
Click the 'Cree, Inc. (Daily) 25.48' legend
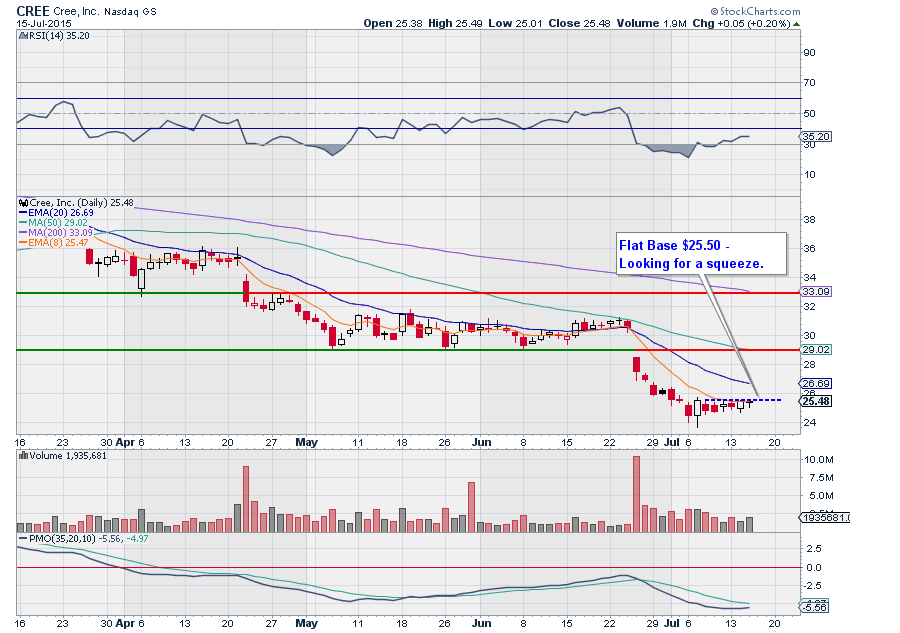tap(82, 203)
